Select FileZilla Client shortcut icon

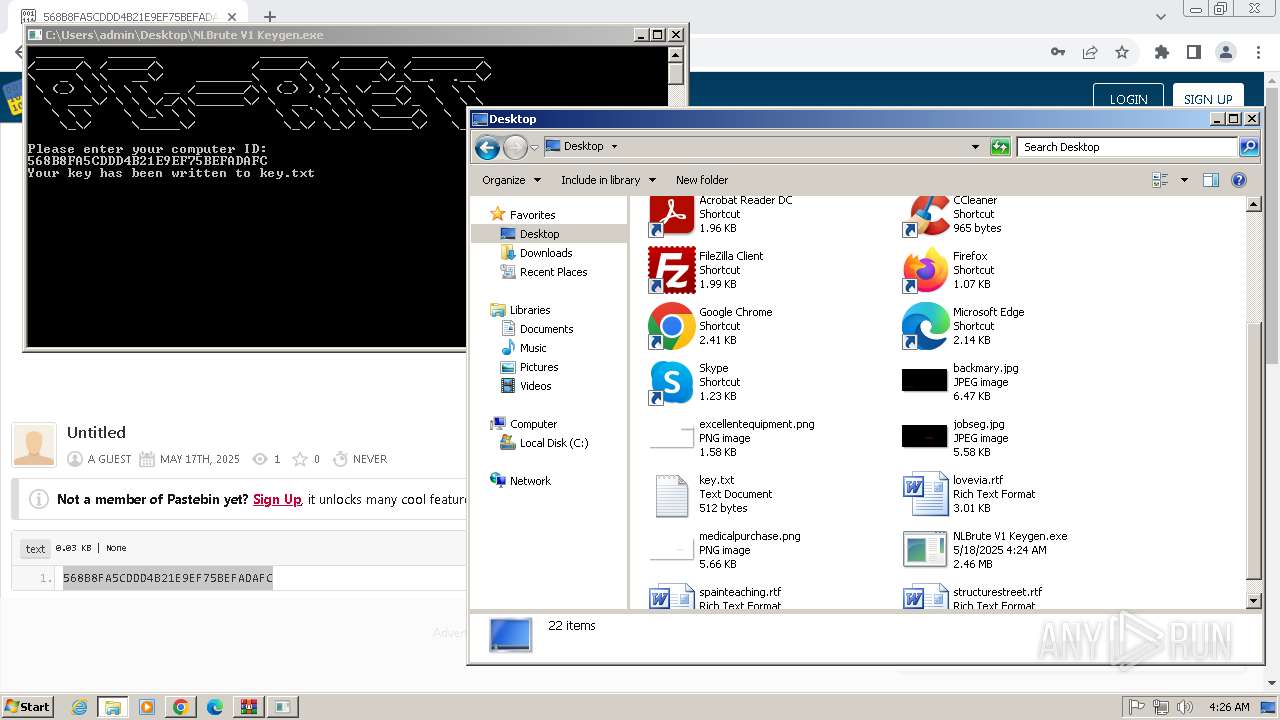(x=671, y=270)
